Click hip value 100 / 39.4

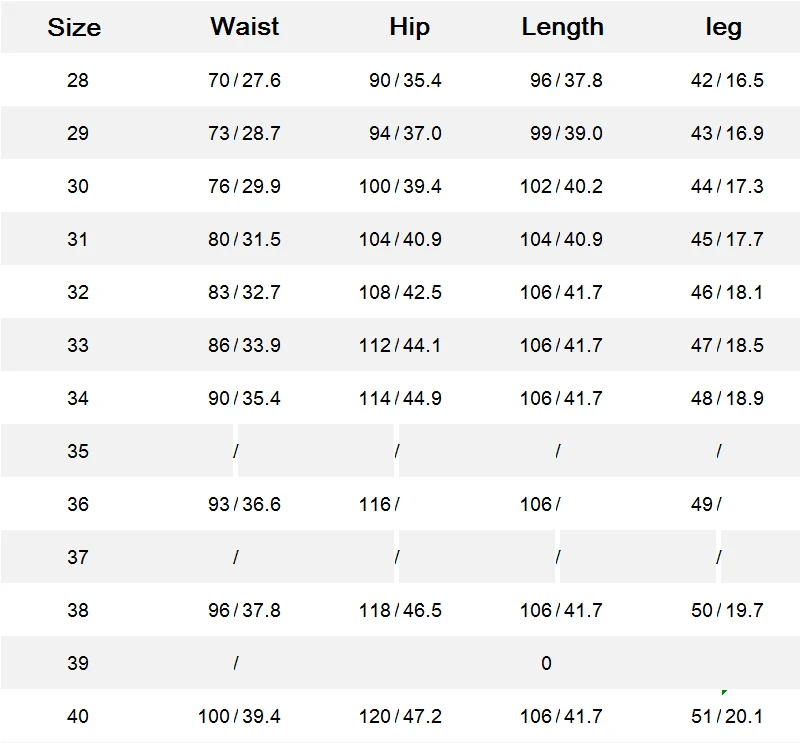[400, 186]
